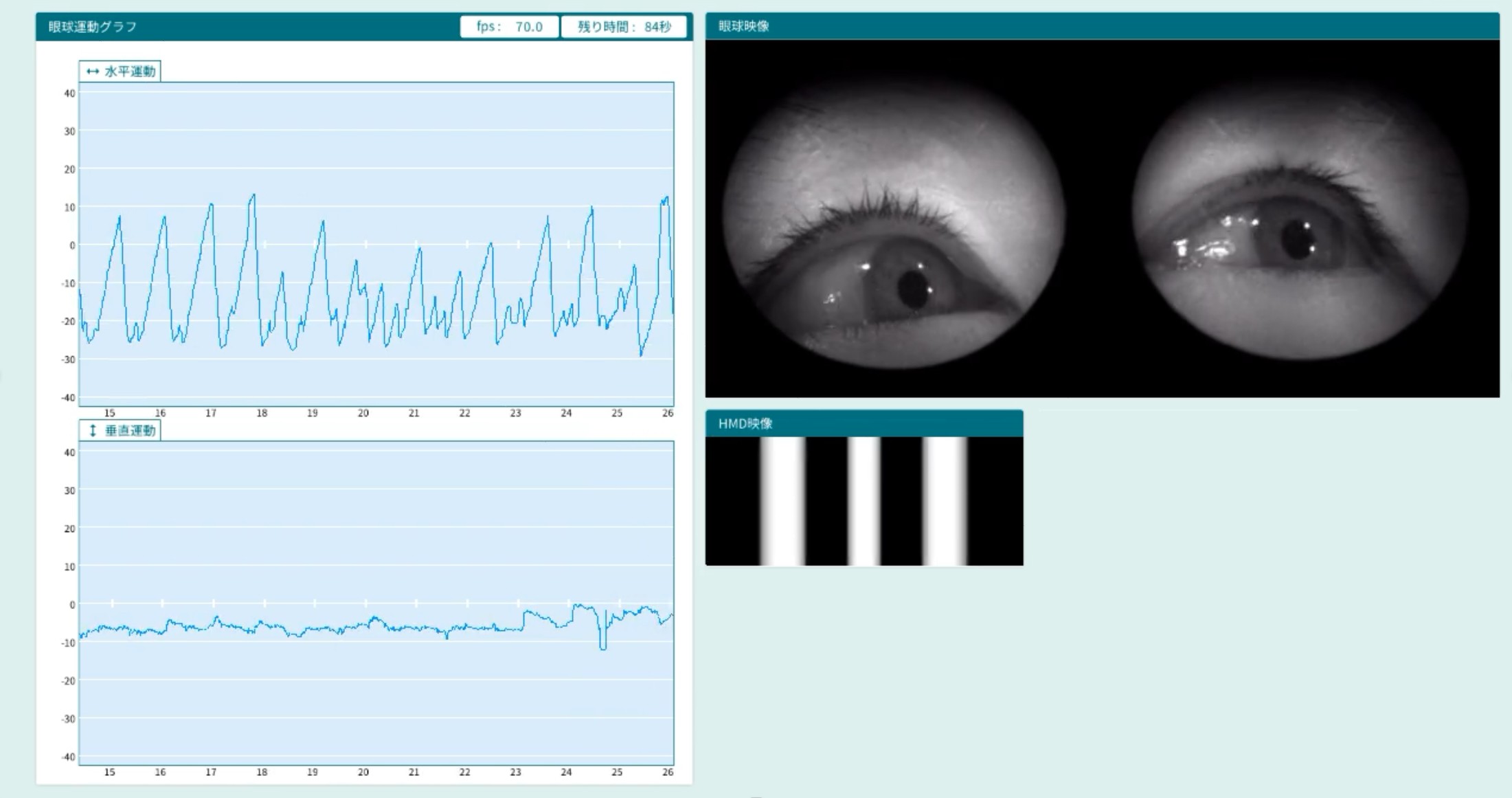Click the 24 mark on vertical graph's time axis

(x=566, y=772)
